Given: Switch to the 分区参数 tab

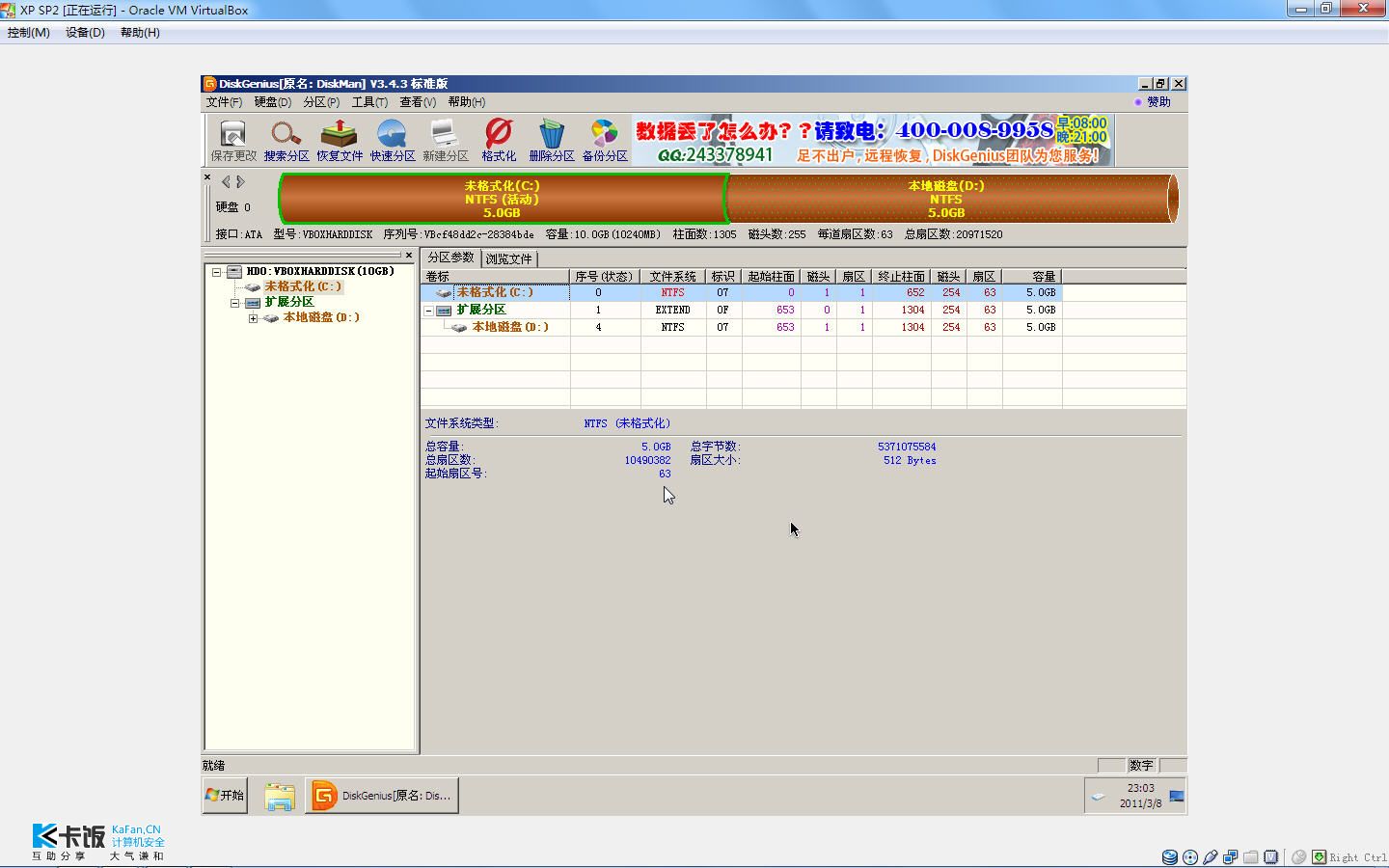Looking at the screenshot, I should pyautogui.click(x=450, y=258).
